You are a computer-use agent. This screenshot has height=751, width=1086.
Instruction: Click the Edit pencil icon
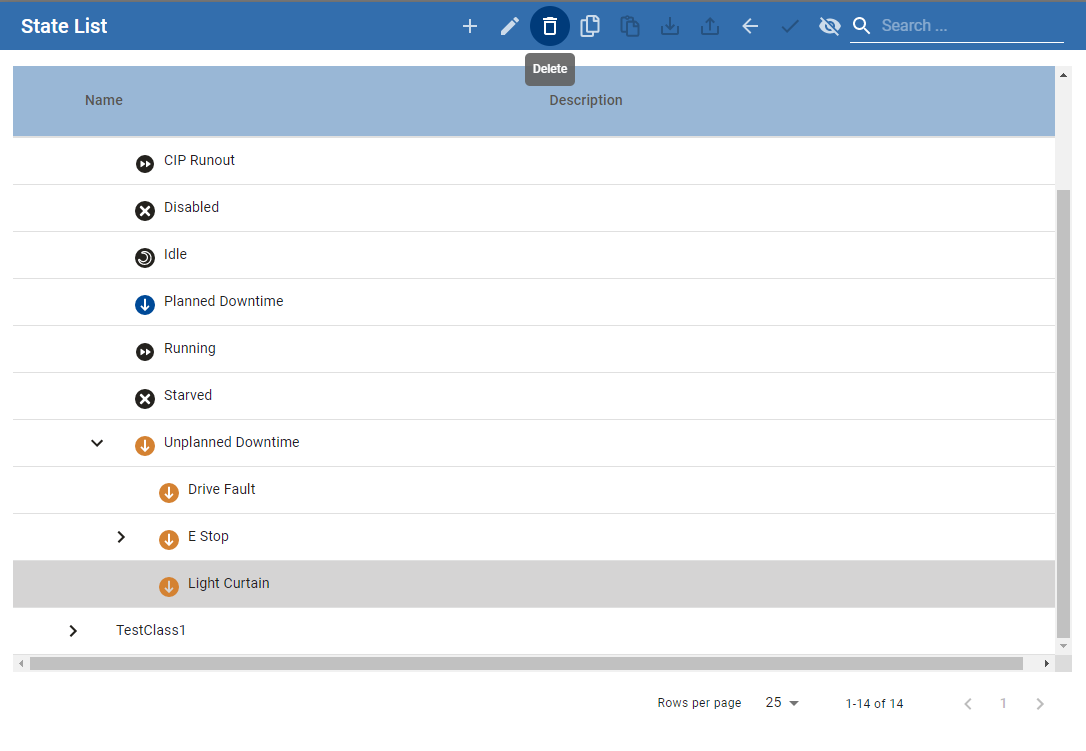pyautogui.click(x=510, y=26)
